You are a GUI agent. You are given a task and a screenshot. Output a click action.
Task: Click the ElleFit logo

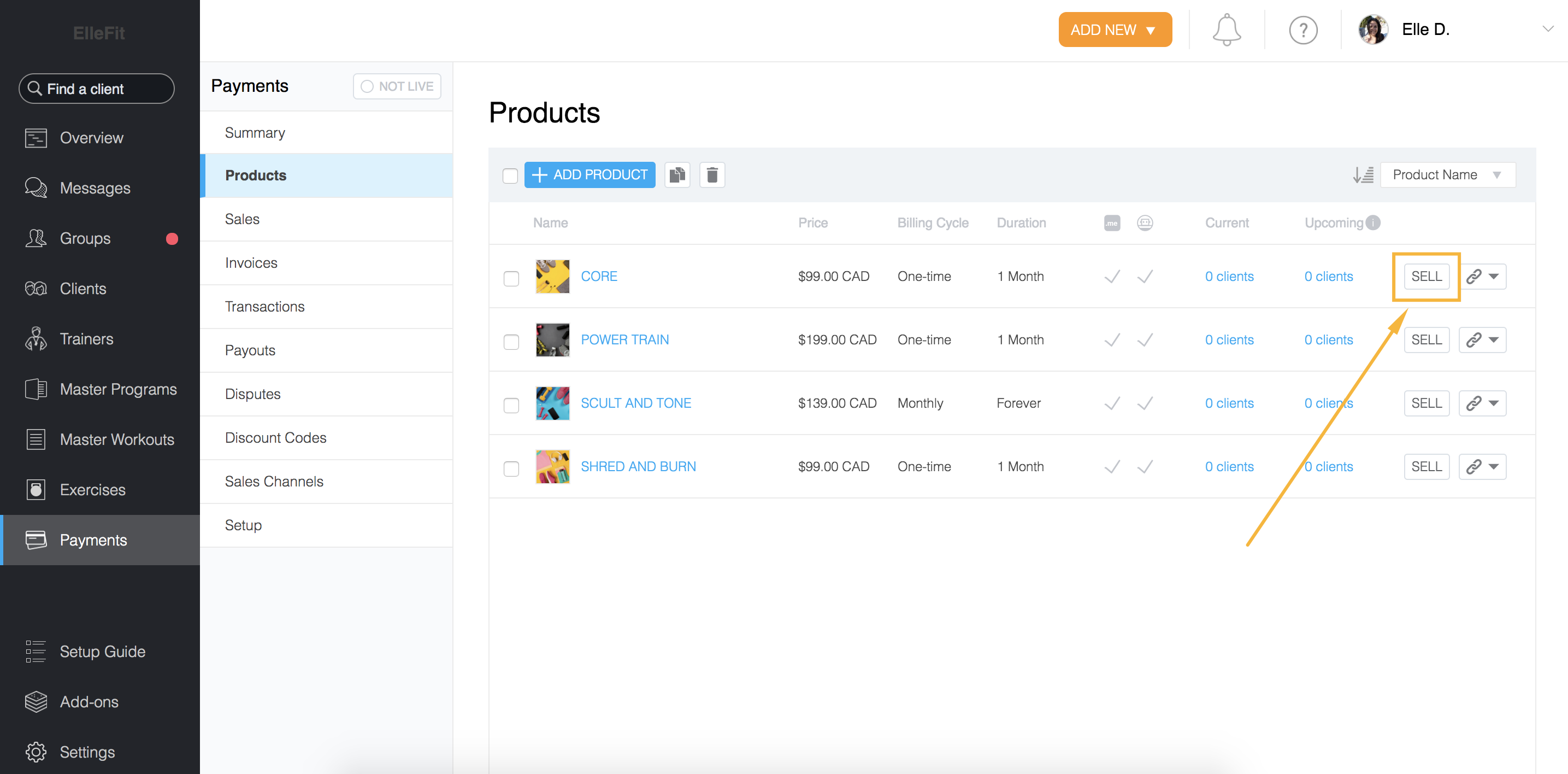coord(99,33)
